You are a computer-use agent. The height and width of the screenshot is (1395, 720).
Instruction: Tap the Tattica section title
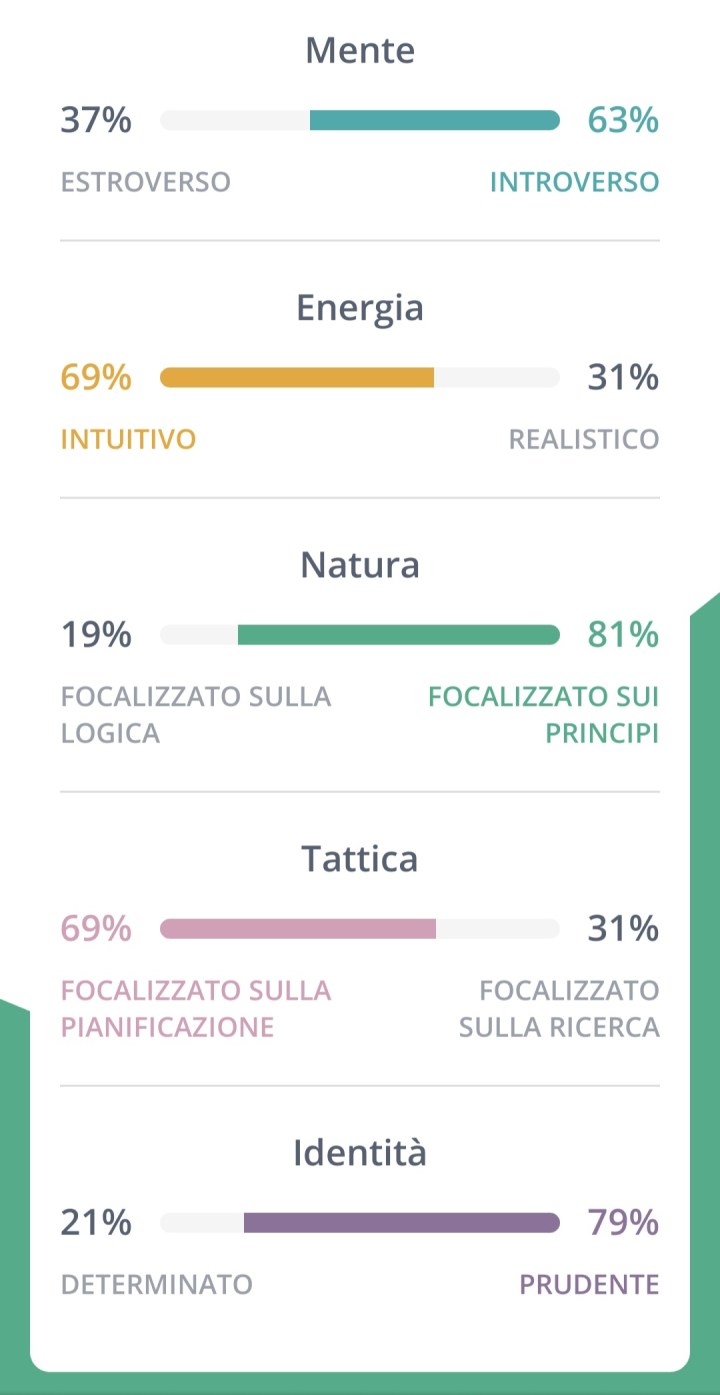click(x=360, y=859)
